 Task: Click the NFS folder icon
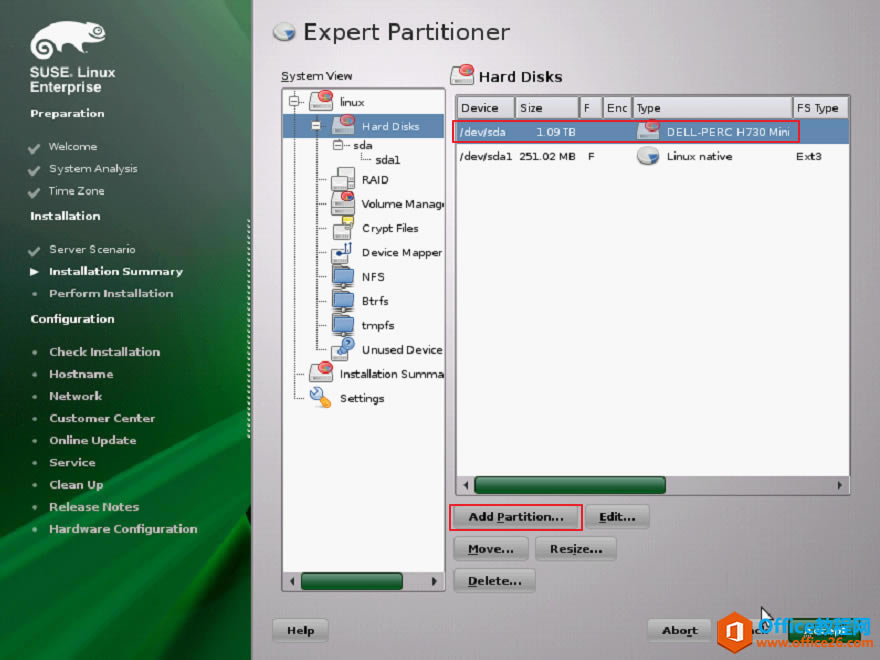tap(343, 277)
